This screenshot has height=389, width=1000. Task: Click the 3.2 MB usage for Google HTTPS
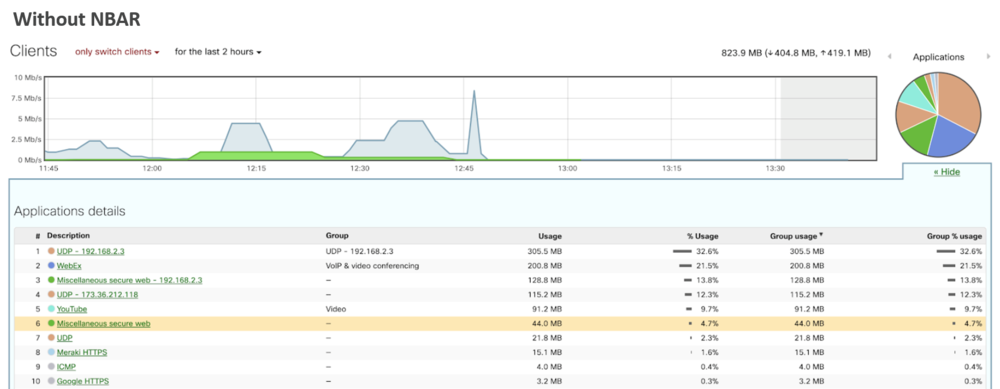(548, 381)
